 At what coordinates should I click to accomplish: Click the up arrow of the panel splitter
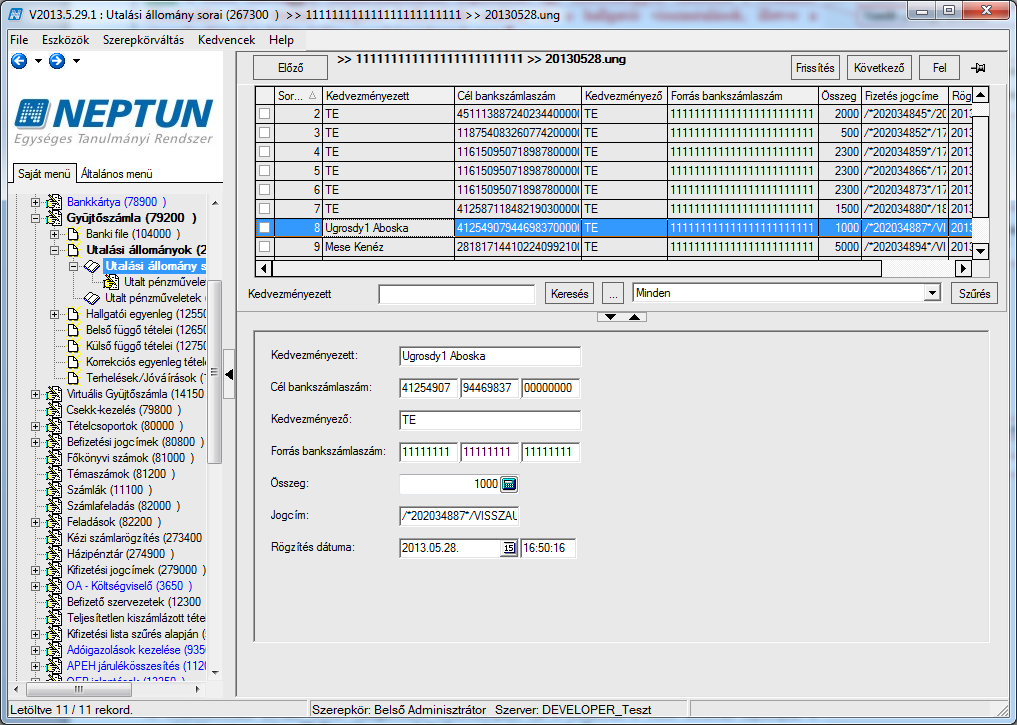tap(634, 317)
